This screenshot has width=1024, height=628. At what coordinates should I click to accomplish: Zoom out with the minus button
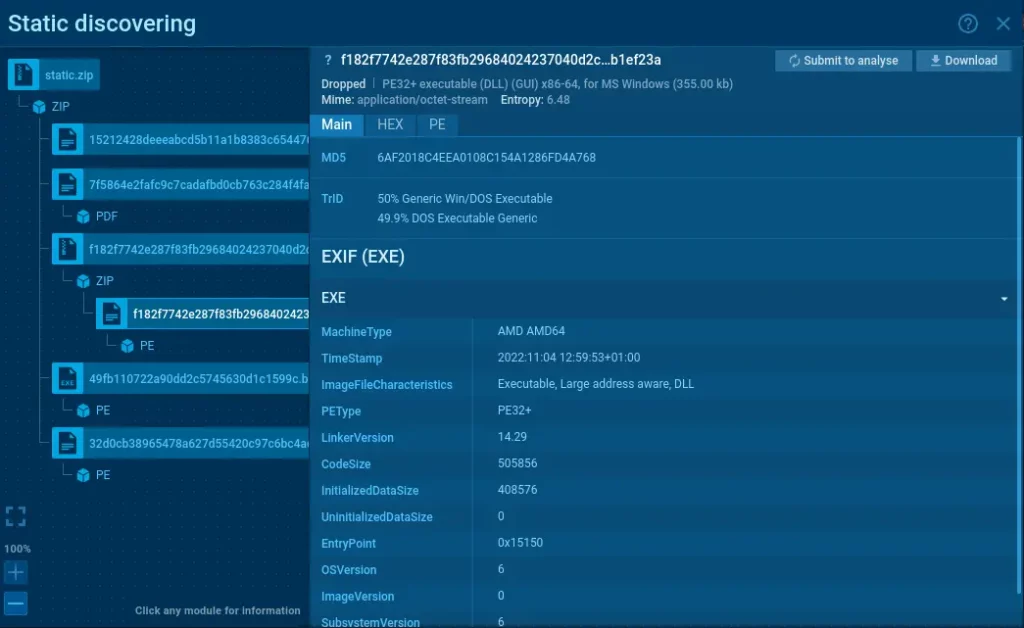(x=15, y=603)
